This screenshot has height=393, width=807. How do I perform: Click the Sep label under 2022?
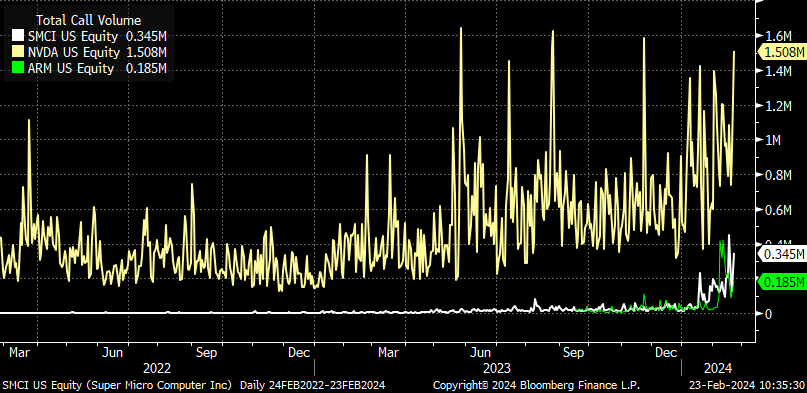[x=206, y=353]
